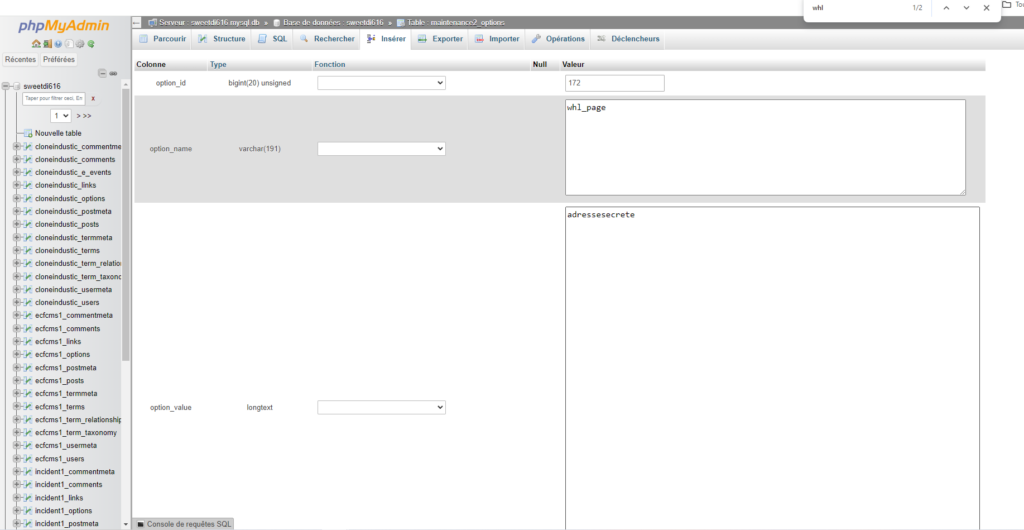This screenshot has width=1024, height=530.
Task: Clear table filter with red X
Action: 93,98
